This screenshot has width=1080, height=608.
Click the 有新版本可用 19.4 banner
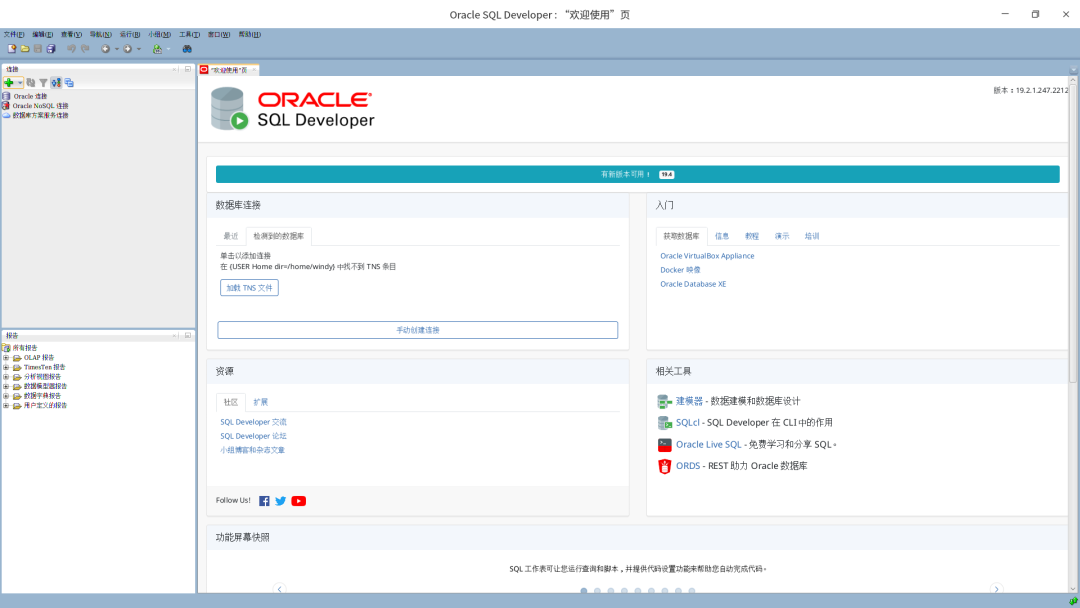pos(638,174)
